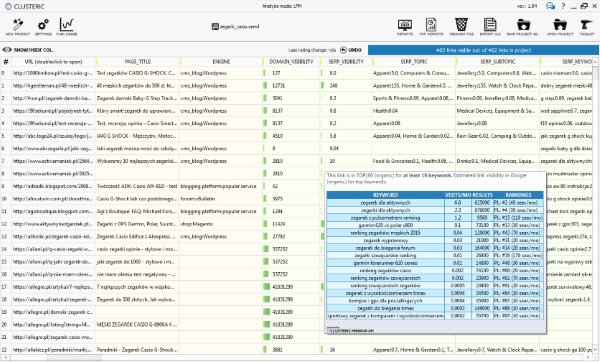Click RANKINGS header in popup table
Image resolution: width=600 pixels, height=362 pixels.
(x=518, y=195)
